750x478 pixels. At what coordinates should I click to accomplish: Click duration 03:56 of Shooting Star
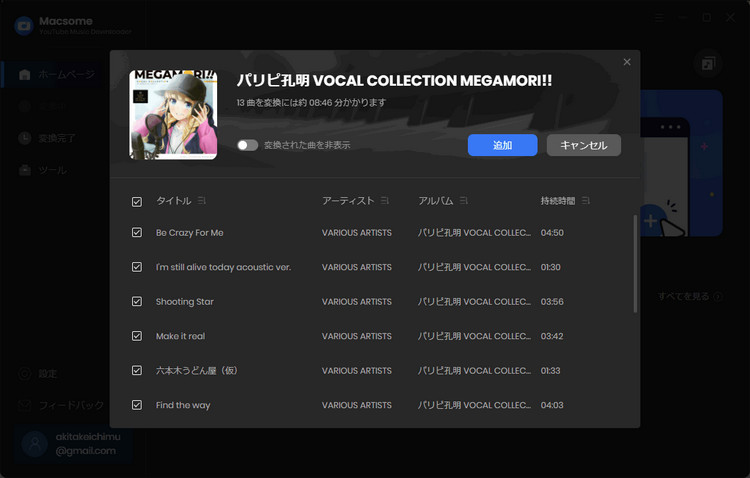[552, 301]
